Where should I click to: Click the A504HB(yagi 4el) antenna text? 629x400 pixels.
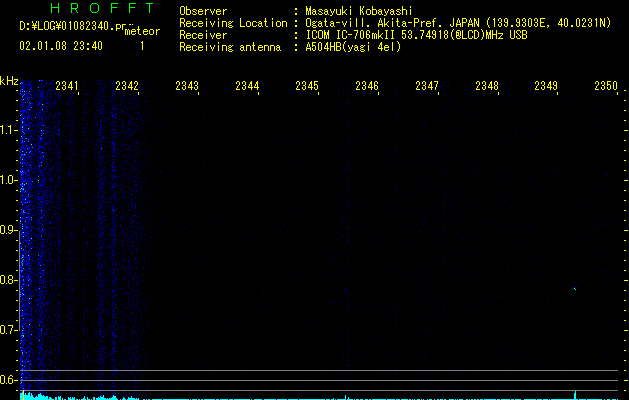[x=353, y=47]
